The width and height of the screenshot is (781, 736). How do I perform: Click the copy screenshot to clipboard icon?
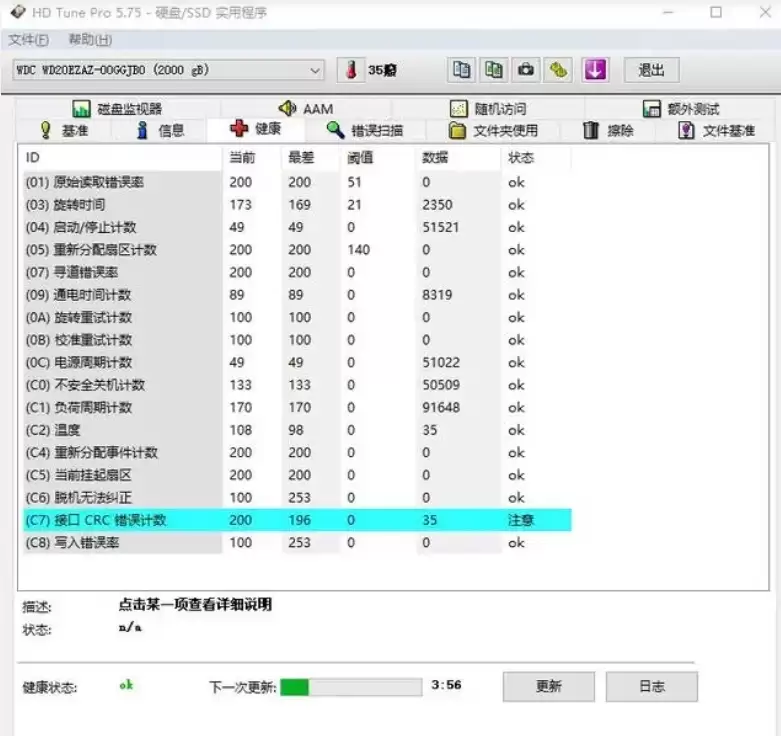[494, 70]
